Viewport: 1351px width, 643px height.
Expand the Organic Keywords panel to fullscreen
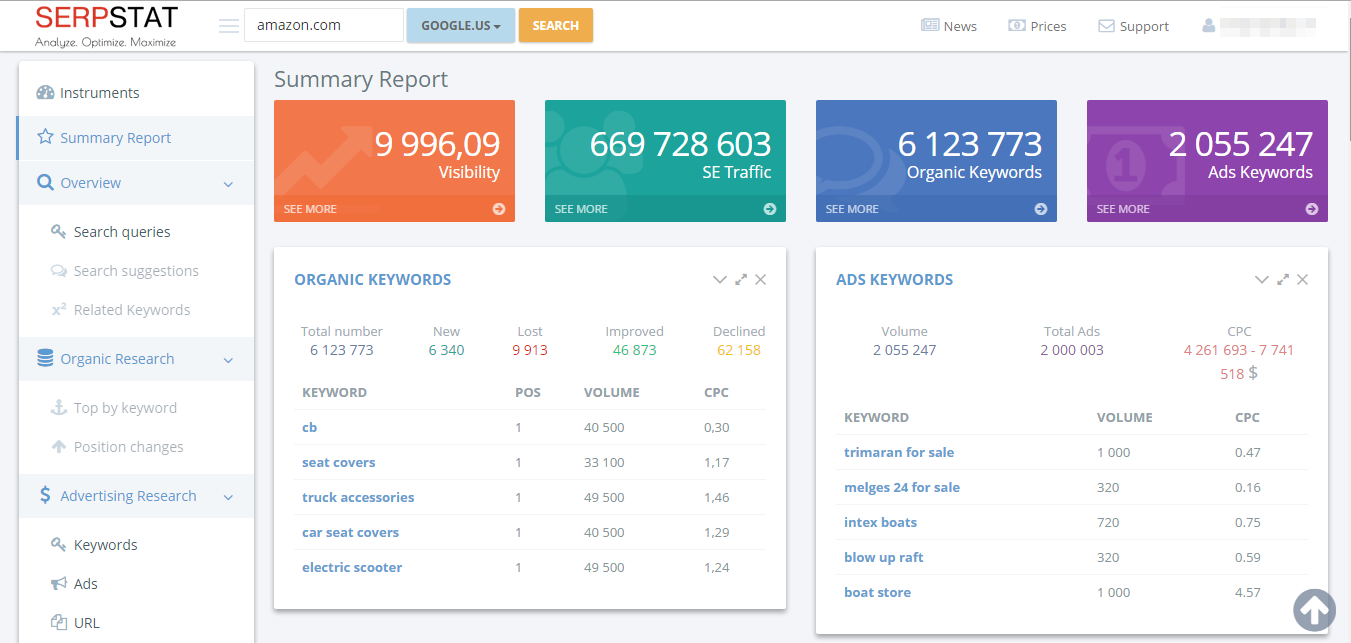(x=741, y=280)
